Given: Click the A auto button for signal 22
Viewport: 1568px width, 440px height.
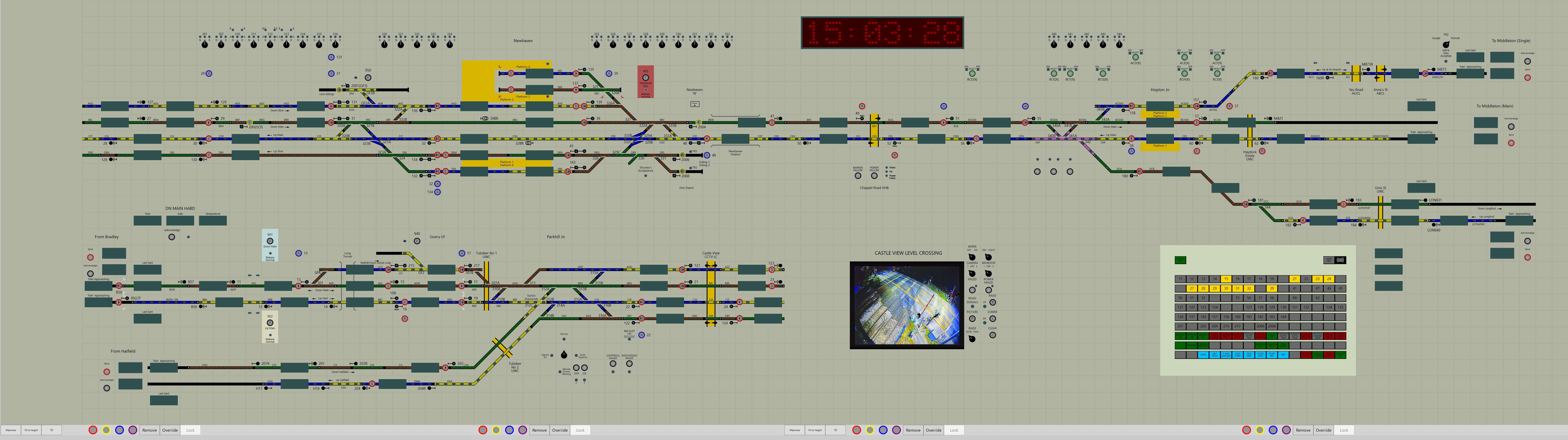Looking at the screenshot, I should pos(642,335).
